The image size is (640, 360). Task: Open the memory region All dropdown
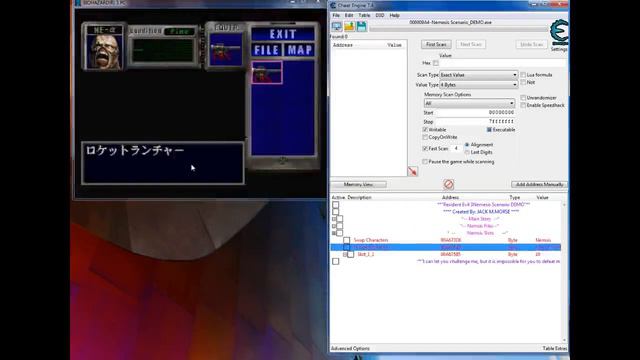tap(469, 103)
